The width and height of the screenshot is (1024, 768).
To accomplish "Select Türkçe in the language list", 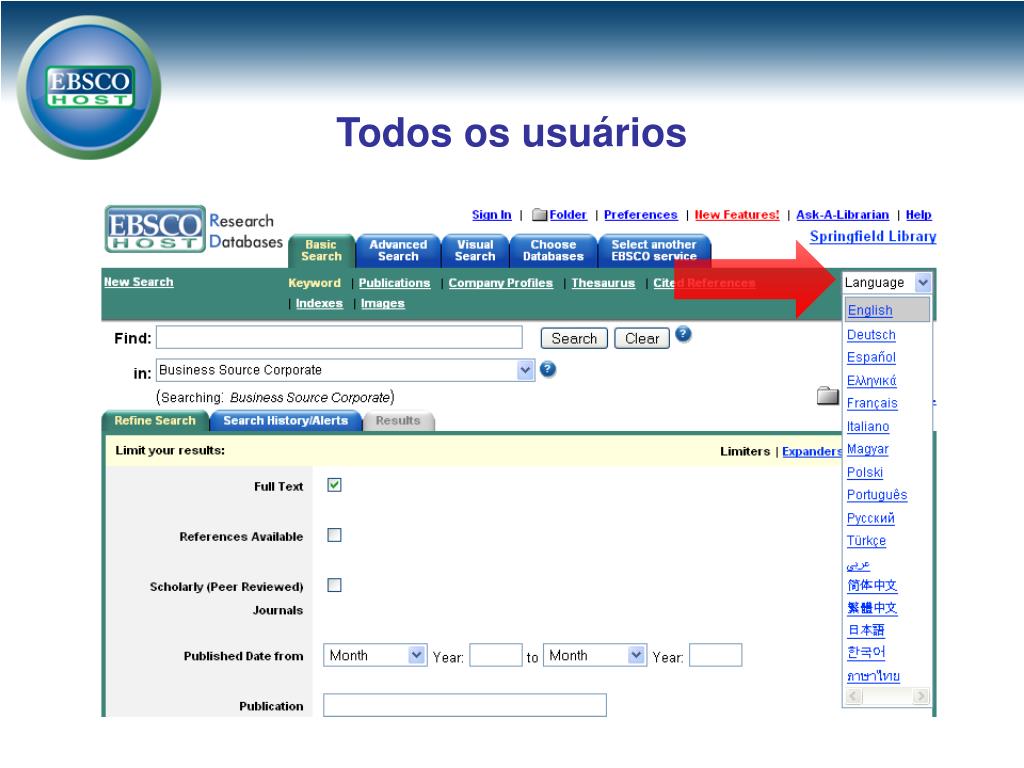I will pos(866,541).
